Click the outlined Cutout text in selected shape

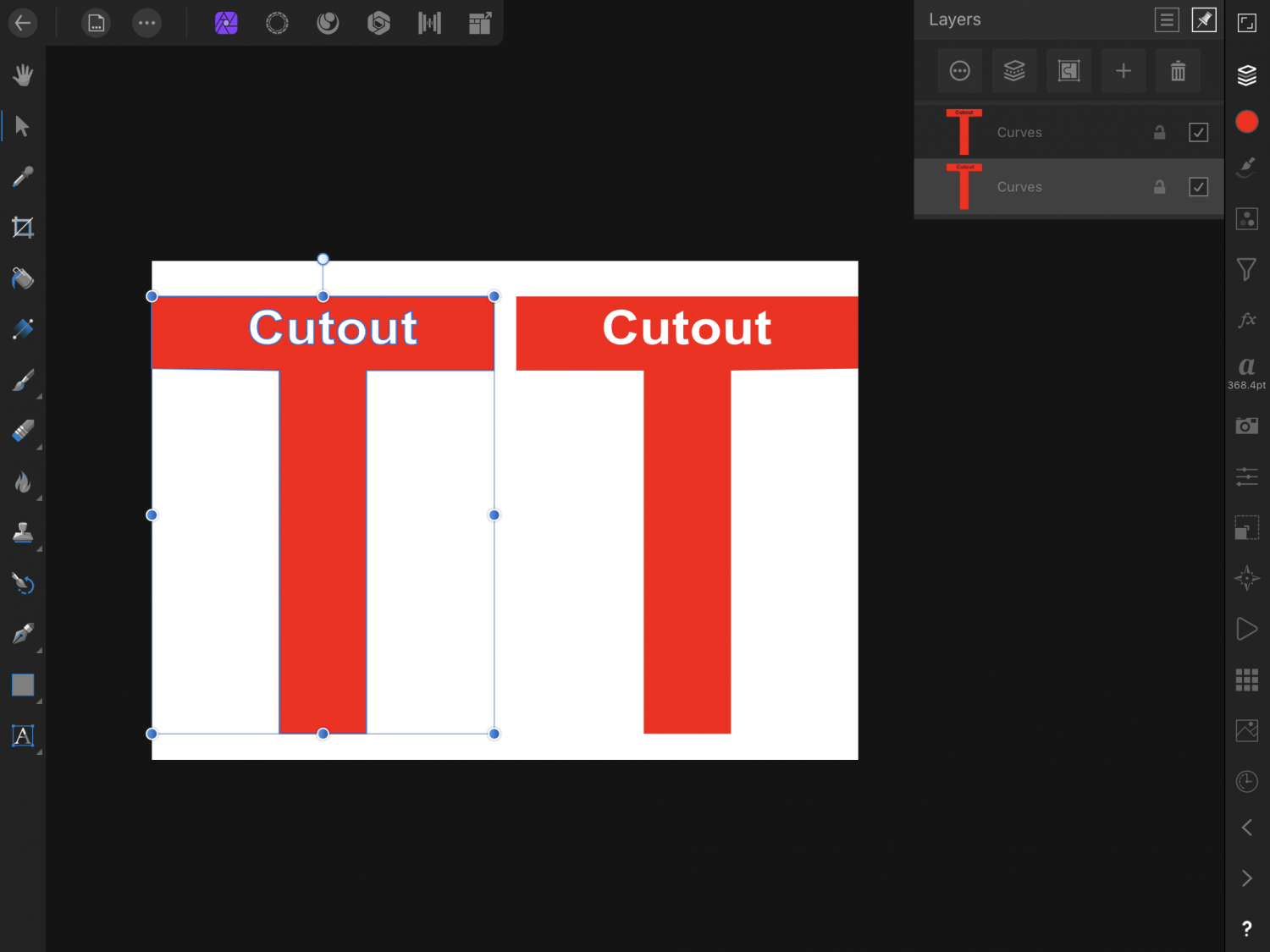pos(333,327)
